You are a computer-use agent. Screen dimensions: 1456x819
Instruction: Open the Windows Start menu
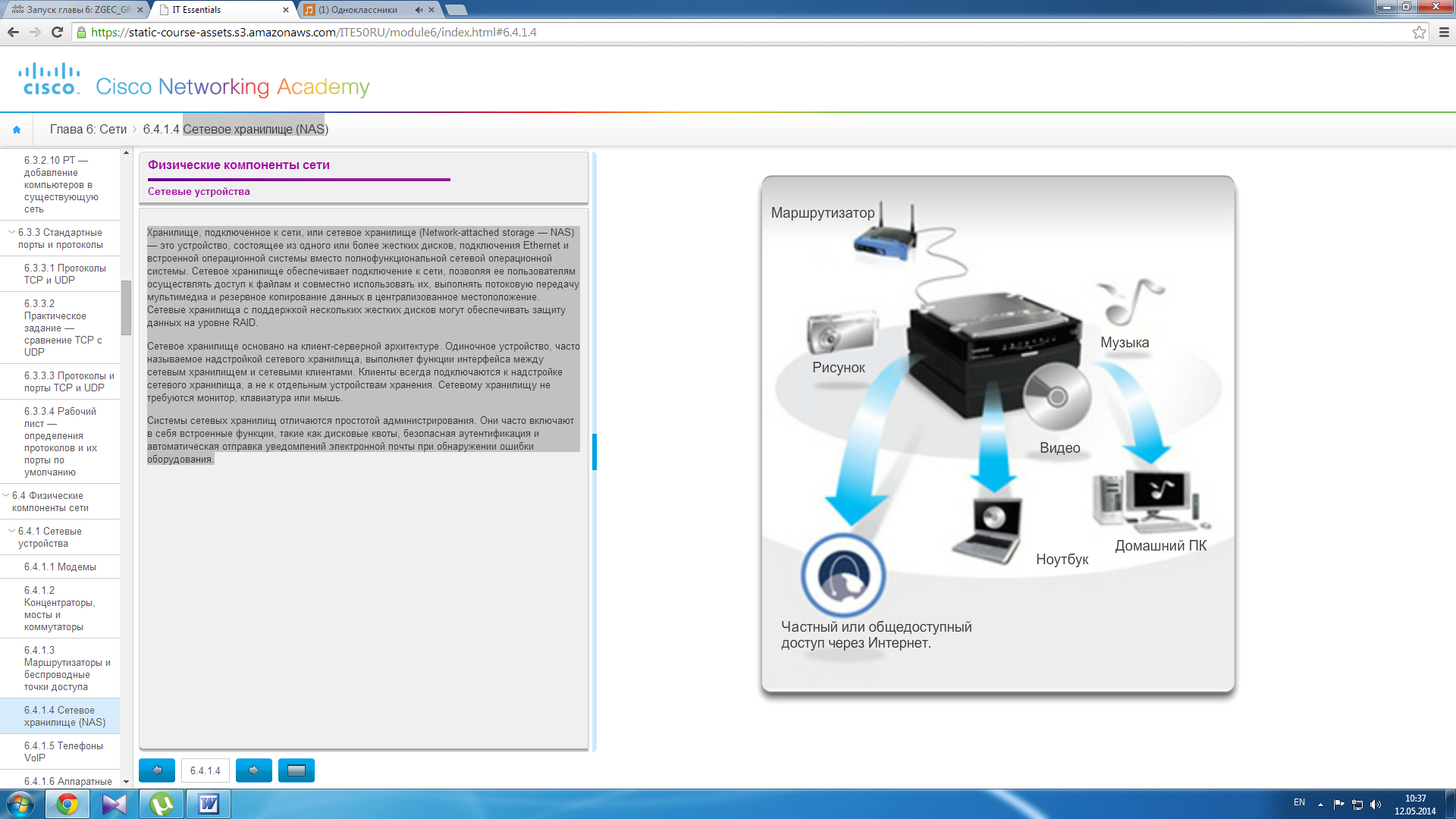[20, 804]
